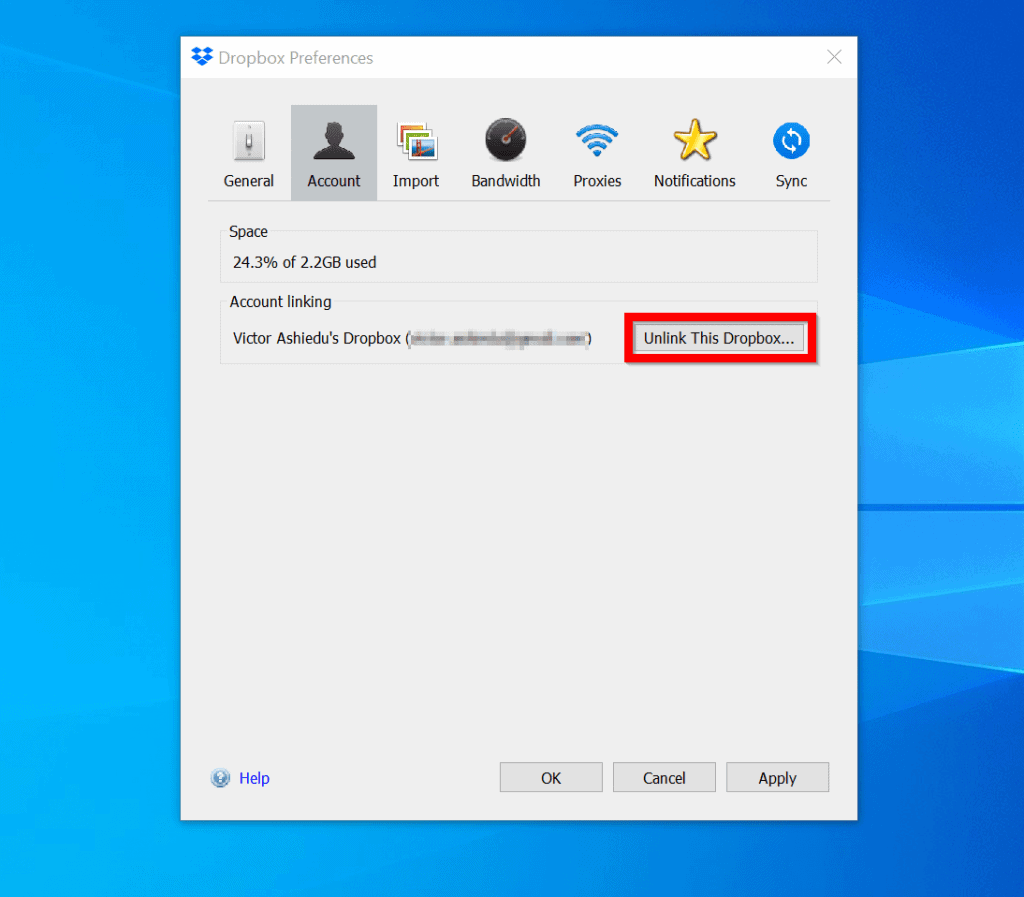The image size is (1024, 897).
Task: Open the Proxies settings tab
Action: click(597, 153)
